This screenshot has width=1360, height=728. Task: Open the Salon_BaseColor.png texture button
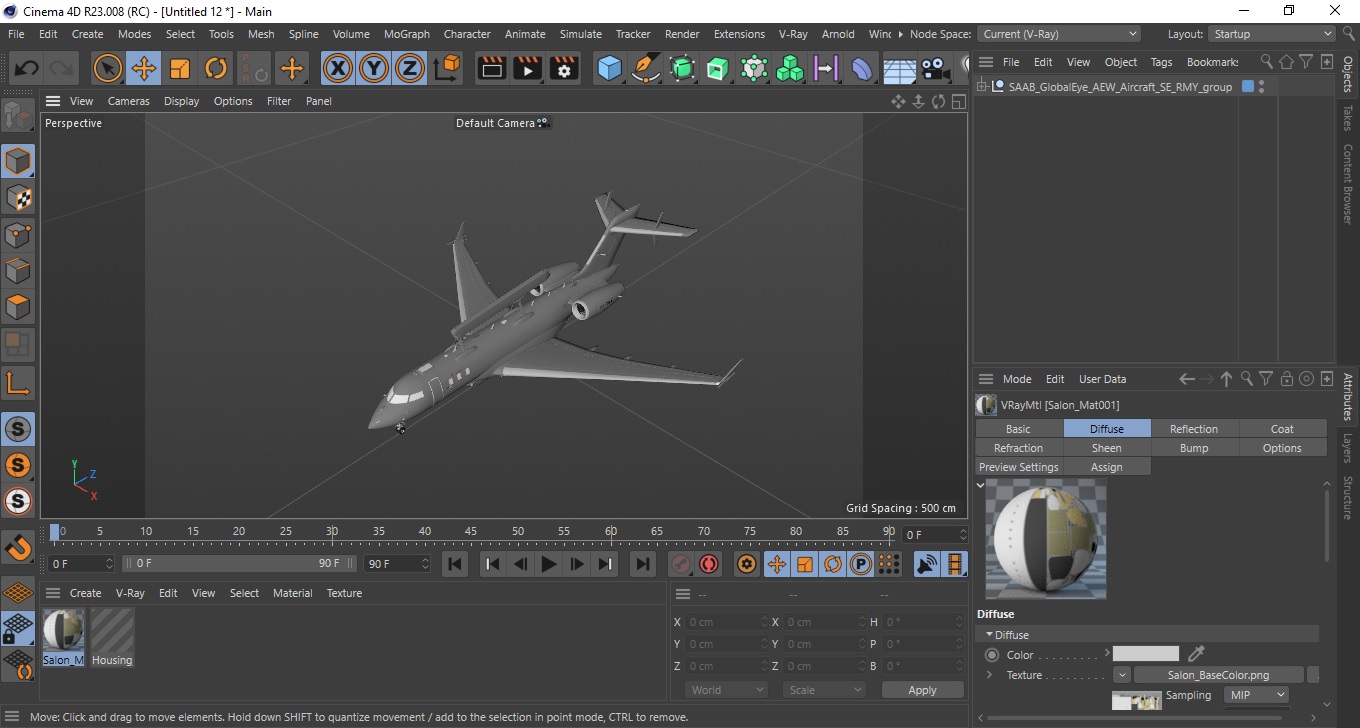(1218, 675)
